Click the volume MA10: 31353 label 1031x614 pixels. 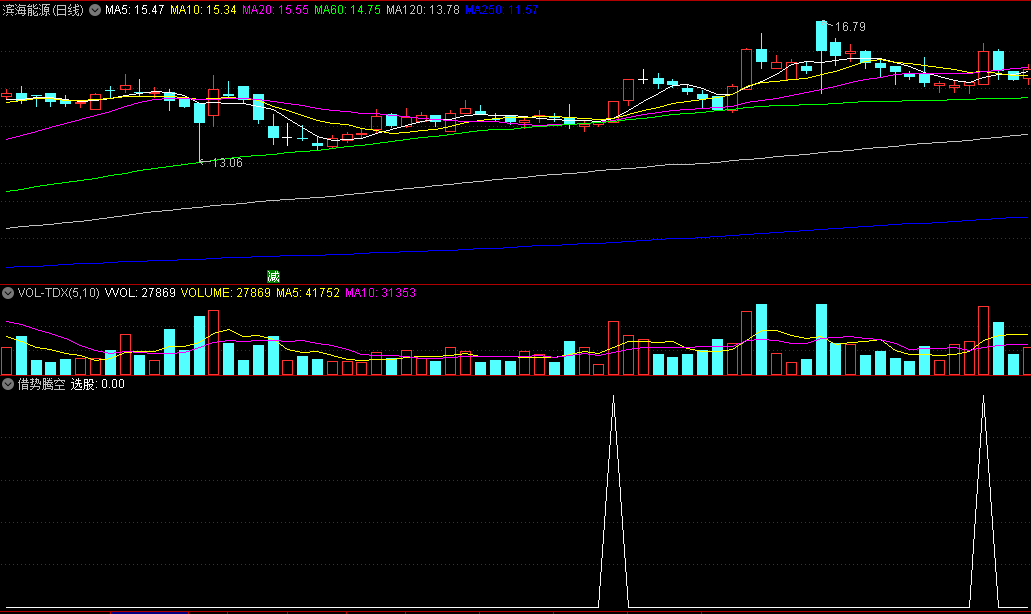coord(380,293)
